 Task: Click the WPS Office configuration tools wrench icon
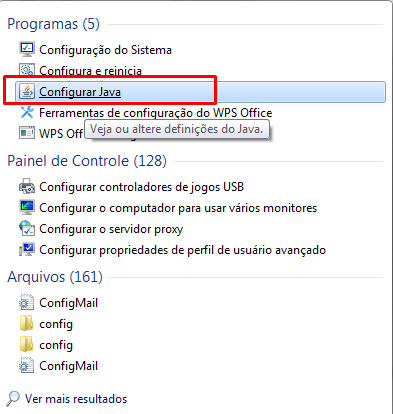(x=27, y=112)
